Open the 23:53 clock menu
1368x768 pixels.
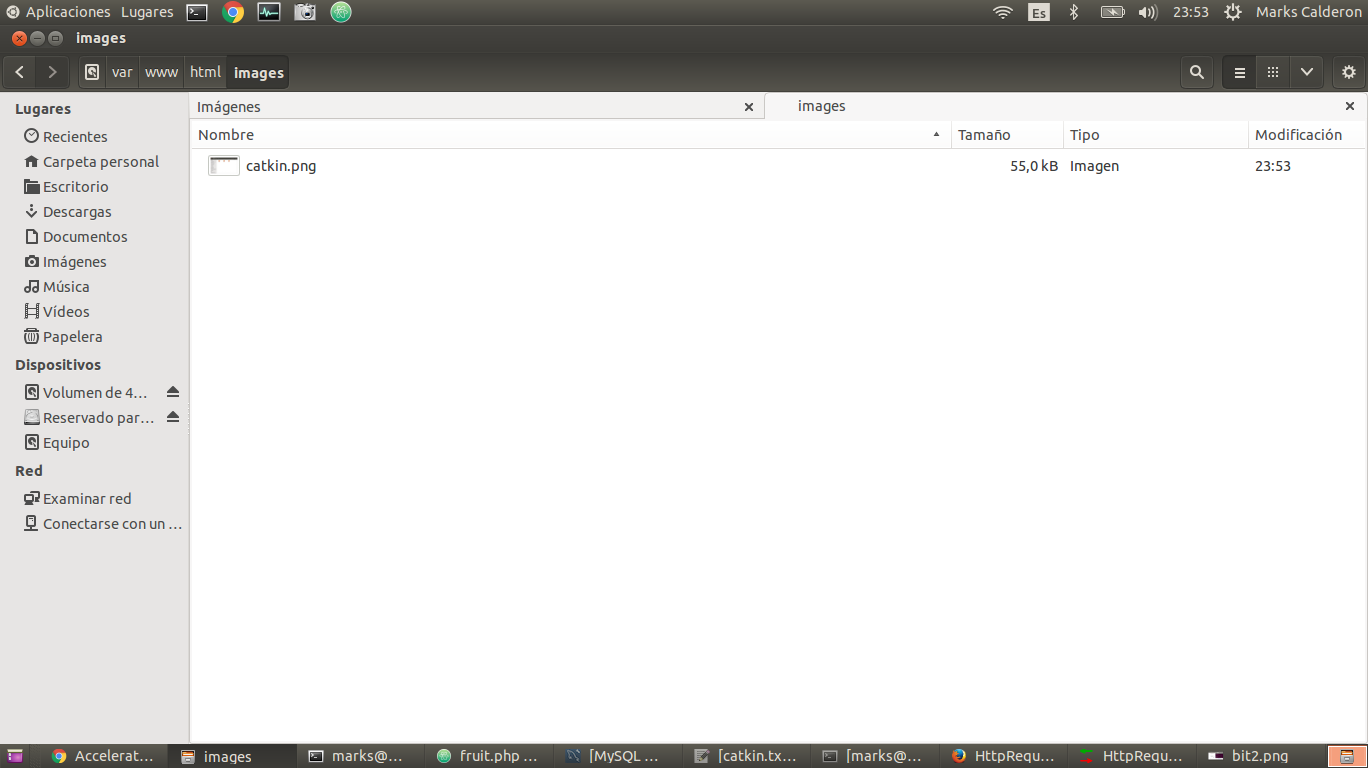tap(1191, 12)
